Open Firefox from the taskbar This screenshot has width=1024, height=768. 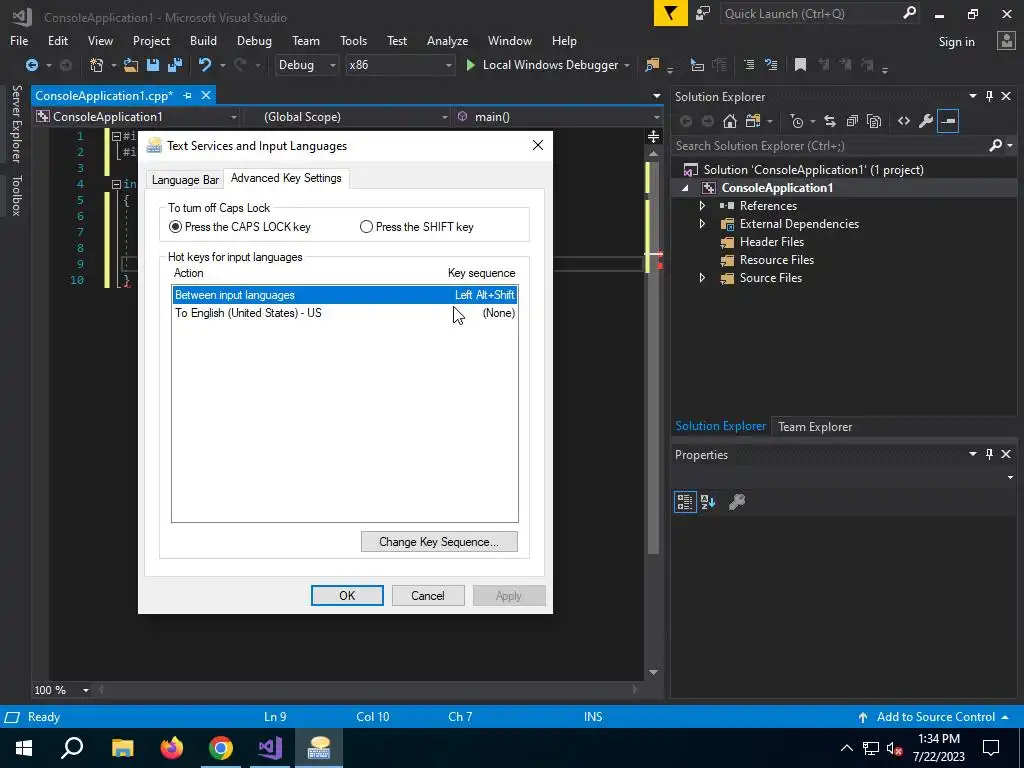click(x=172, y=748)
